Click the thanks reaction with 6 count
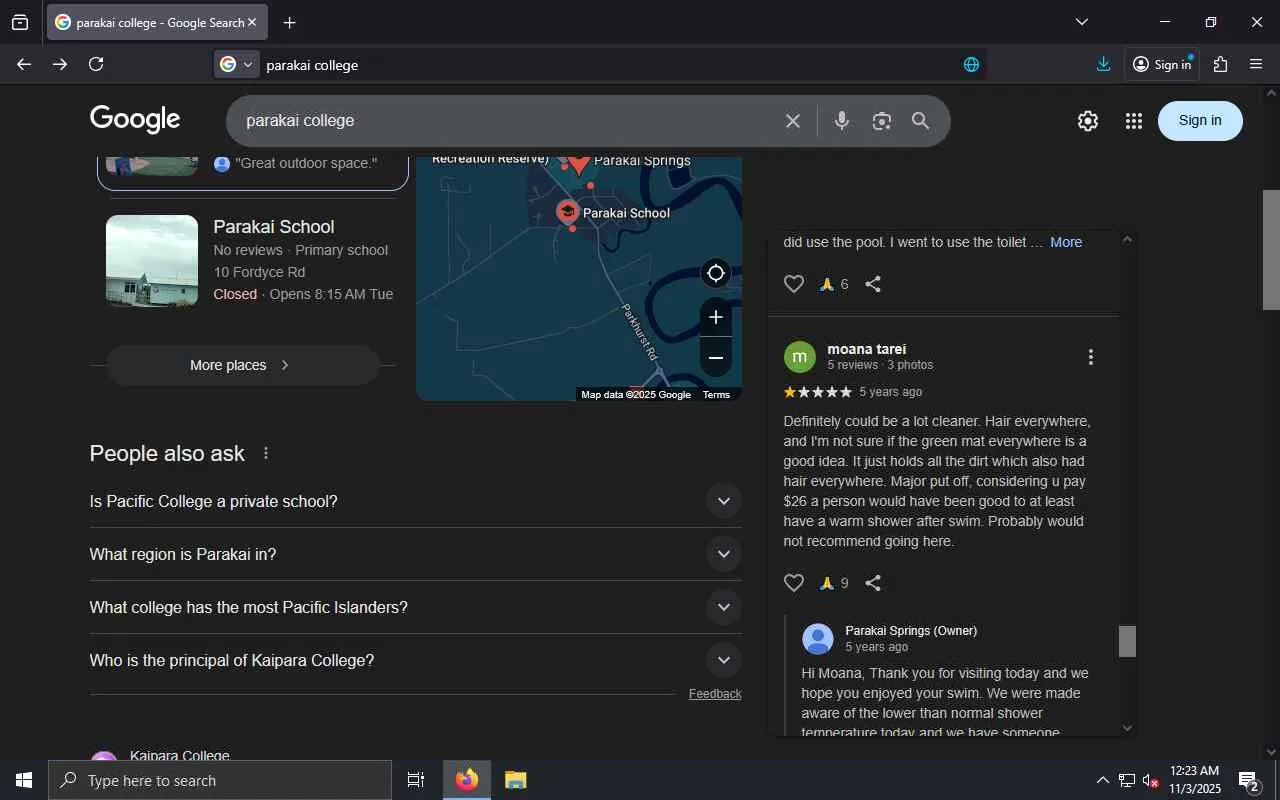This screenshot has width=1280, height=800. click(x=834, y=284)
